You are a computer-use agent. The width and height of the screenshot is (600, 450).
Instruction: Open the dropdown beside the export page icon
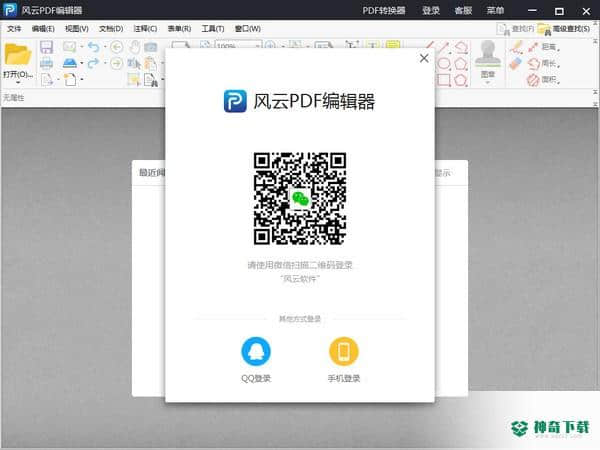pyautogui.click(x=58, y=80)
